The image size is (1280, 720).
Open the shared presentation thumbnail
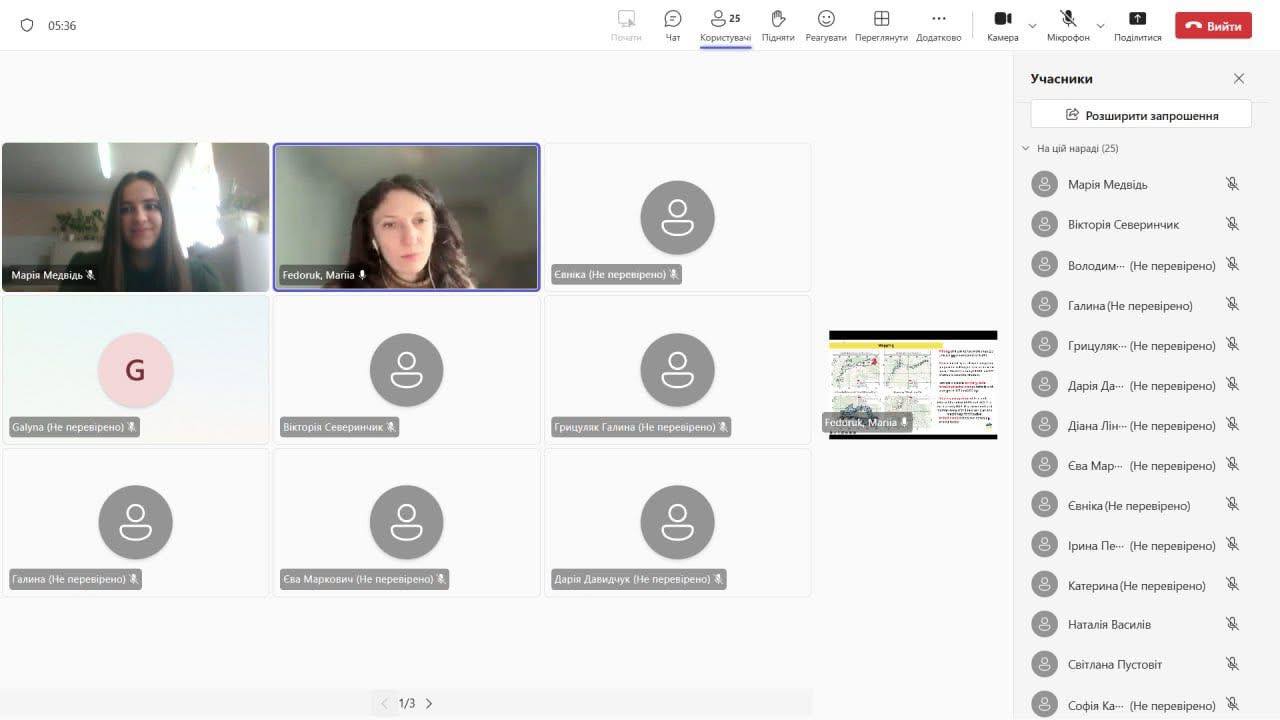pyautogui.click(x=912, y=384)
